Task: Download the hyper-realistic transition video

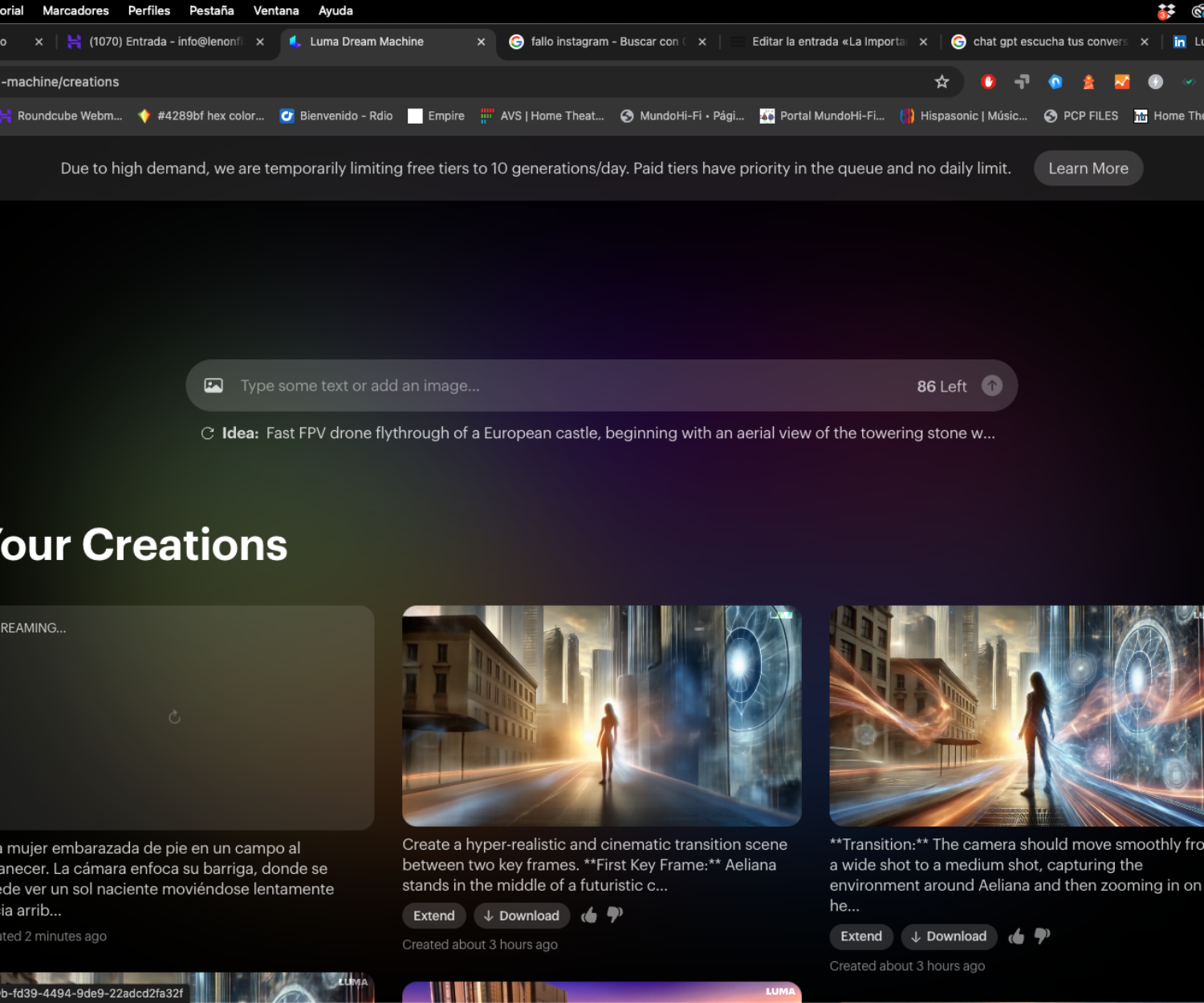Action: pyautogui.click(x=522, y=916)
